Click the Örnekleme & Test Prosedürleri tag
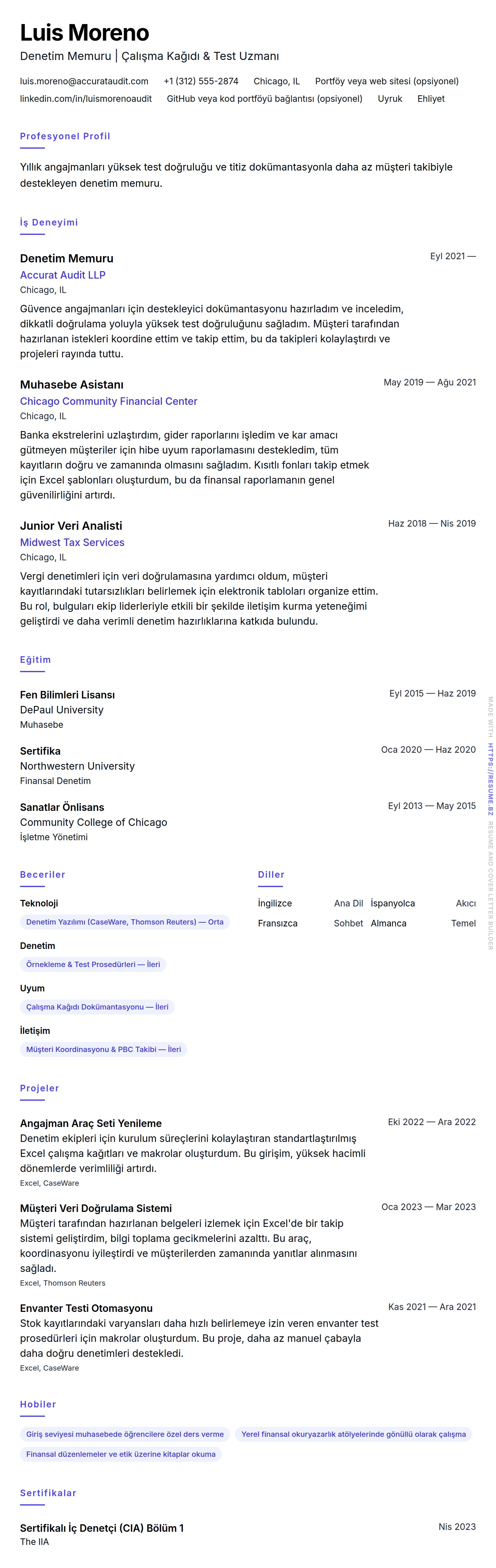Screen dimensions: 496x1568 [93, 965]
